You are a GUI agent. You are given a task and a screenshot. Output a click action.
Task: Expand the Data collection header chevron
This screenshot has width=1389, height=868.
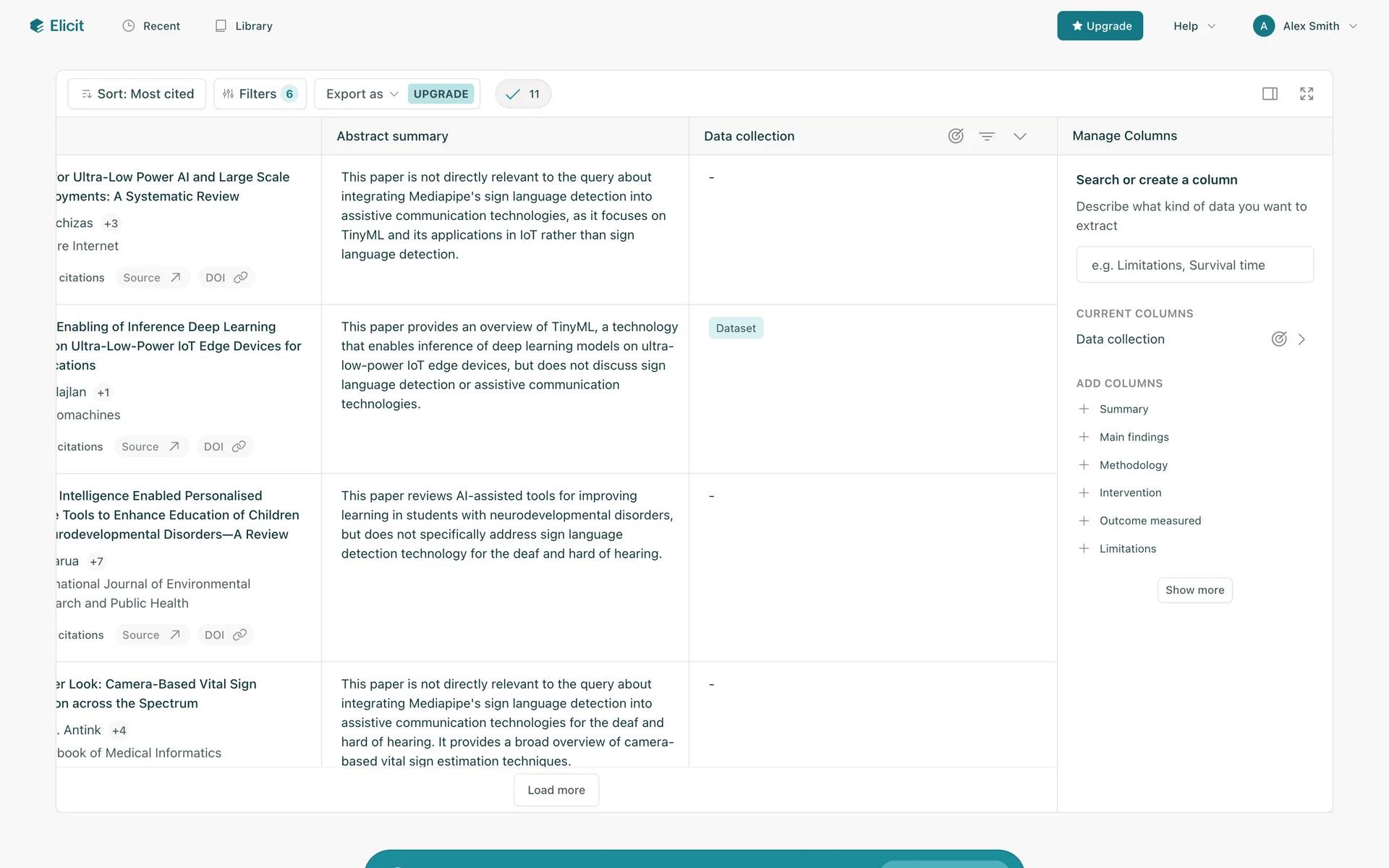coord(1020,136)
